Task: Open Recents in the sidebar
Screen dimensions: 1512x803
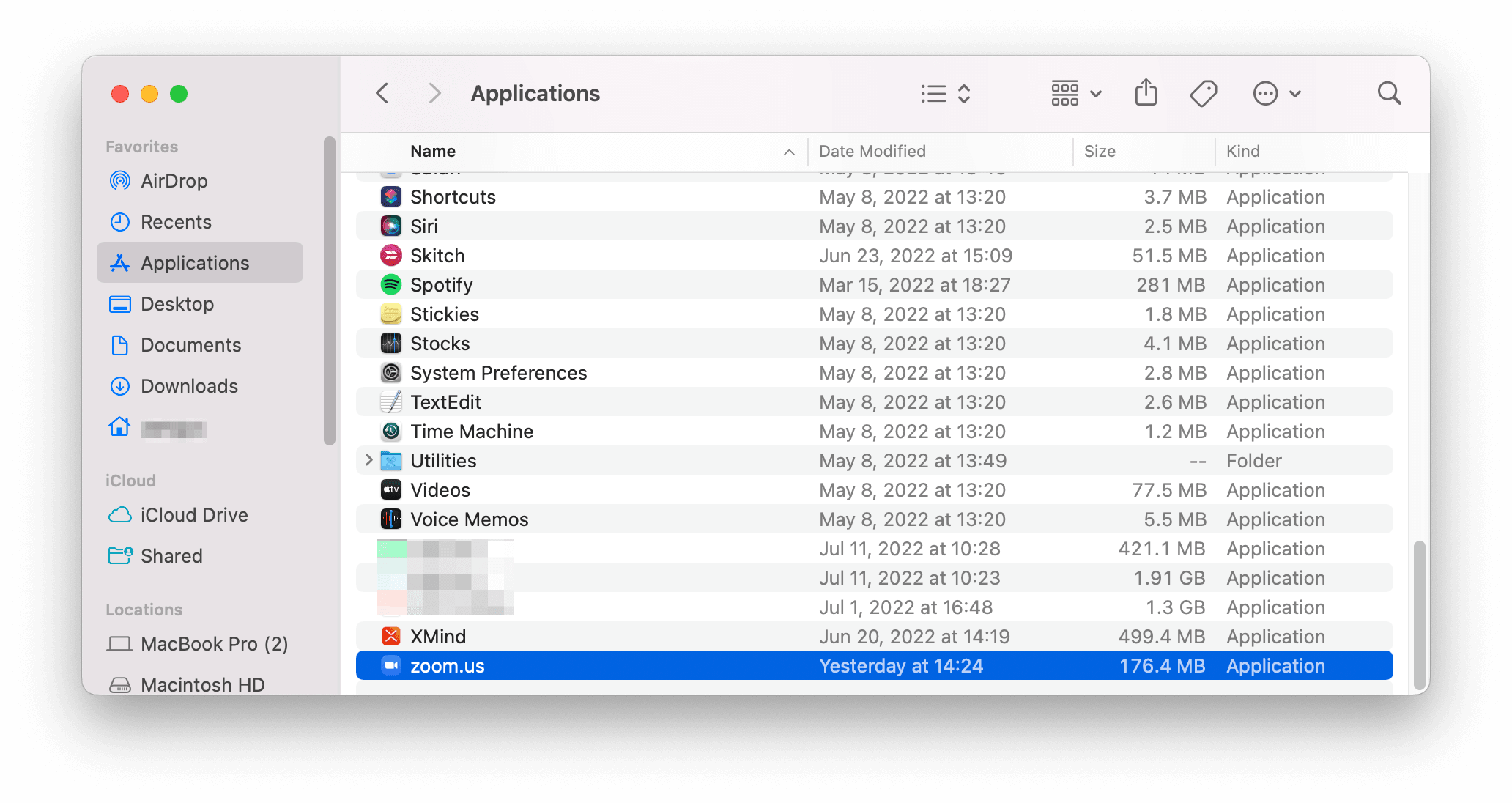Action: pyautogui.click(x=199, y=221)
